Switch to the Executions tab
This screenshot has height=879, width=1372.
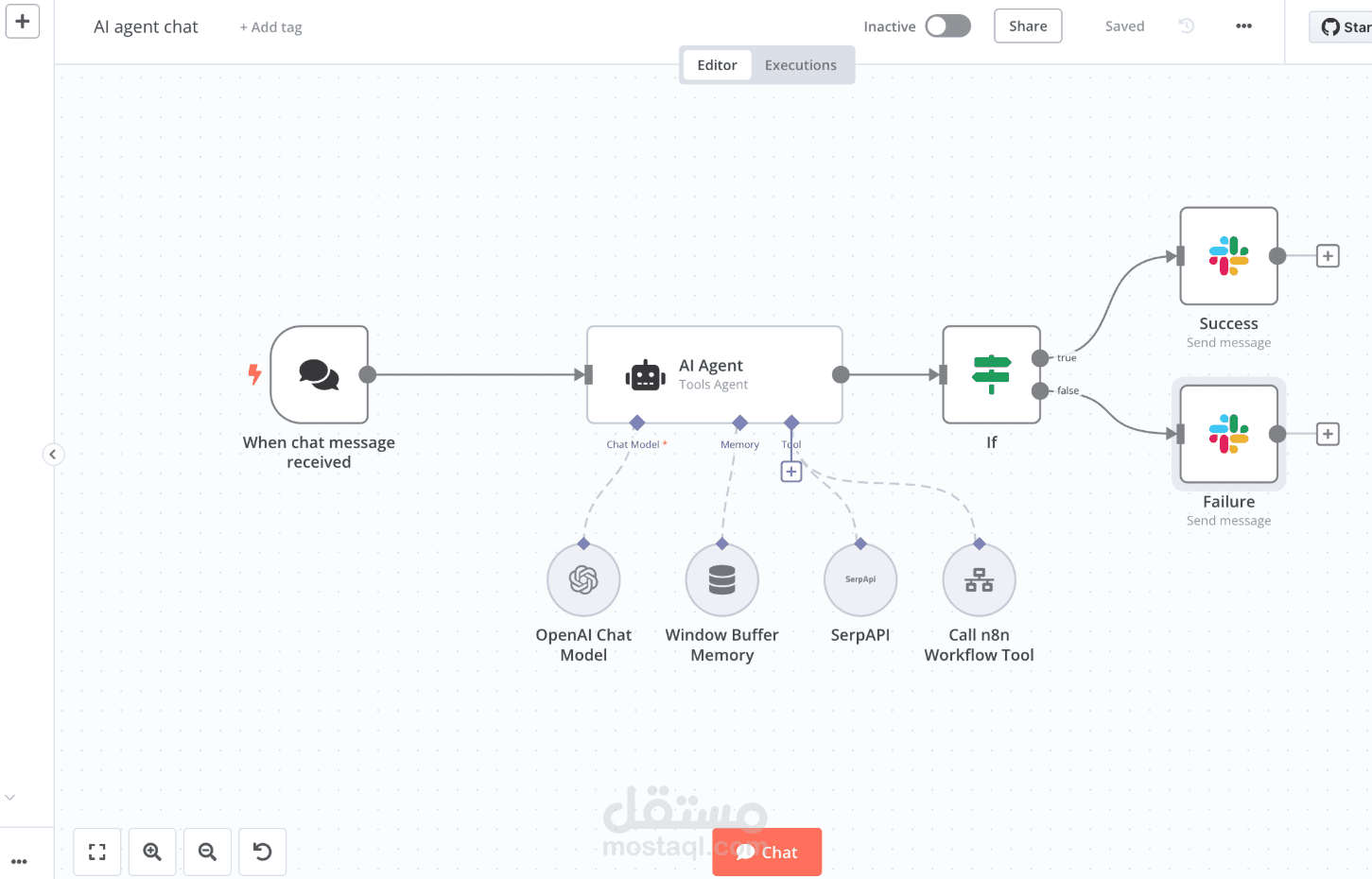[800, 64]
